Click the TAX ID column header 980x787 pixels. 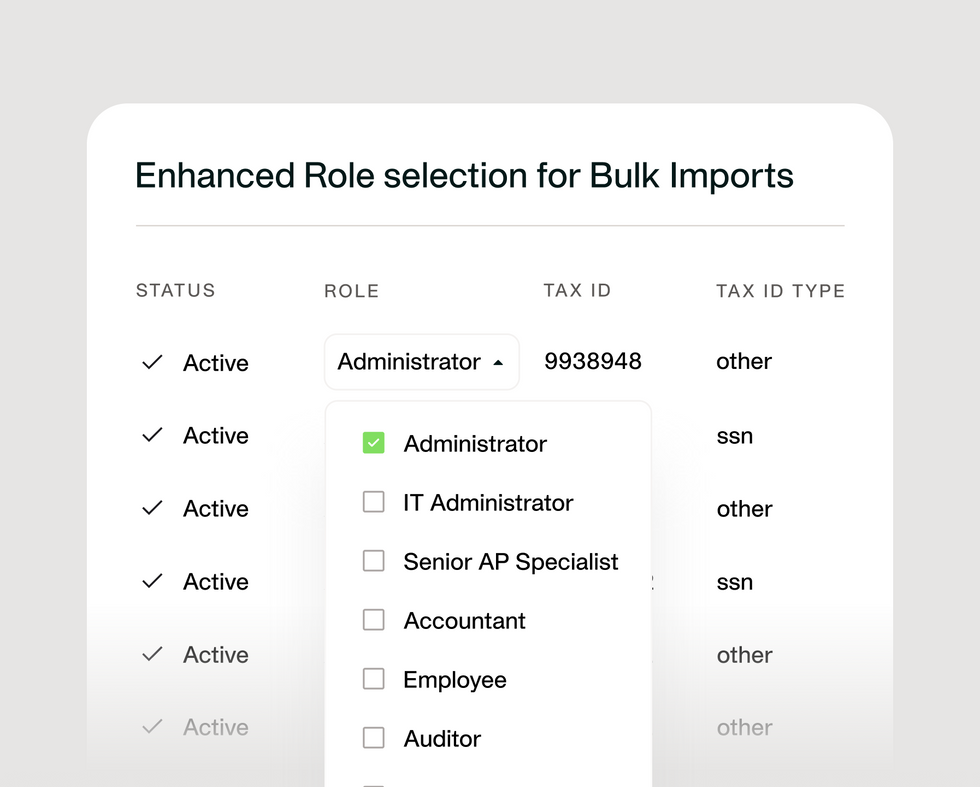click(578, 291)
